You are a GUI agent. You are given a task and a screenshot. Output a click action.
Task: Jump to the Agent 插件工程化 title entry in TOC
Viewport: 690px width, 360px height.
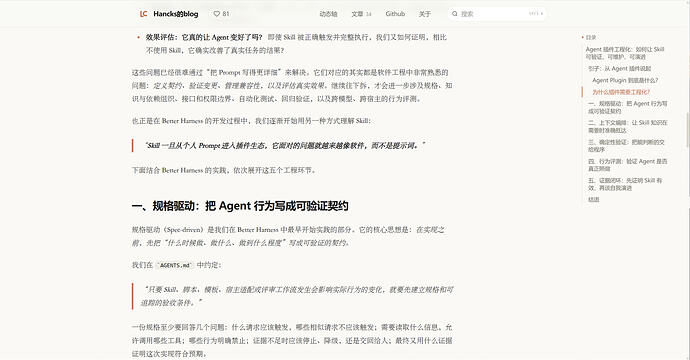point(625,53)
